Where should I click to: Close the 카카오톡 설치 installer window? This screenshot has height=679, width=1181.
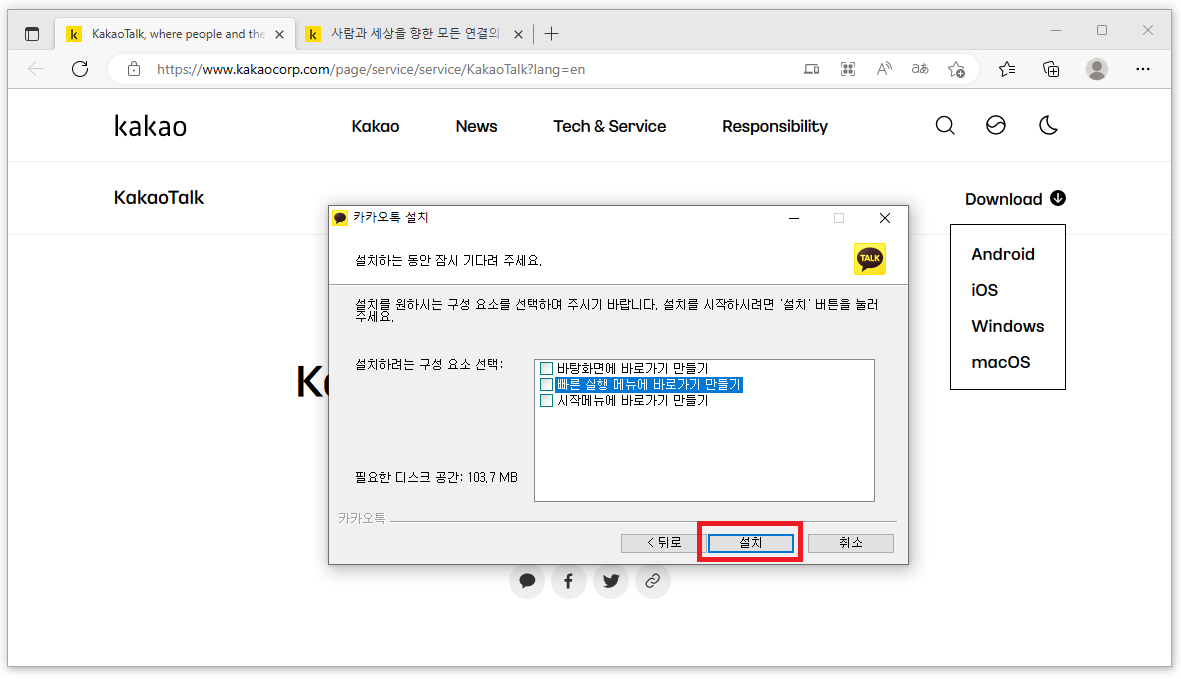click(885, 218)
